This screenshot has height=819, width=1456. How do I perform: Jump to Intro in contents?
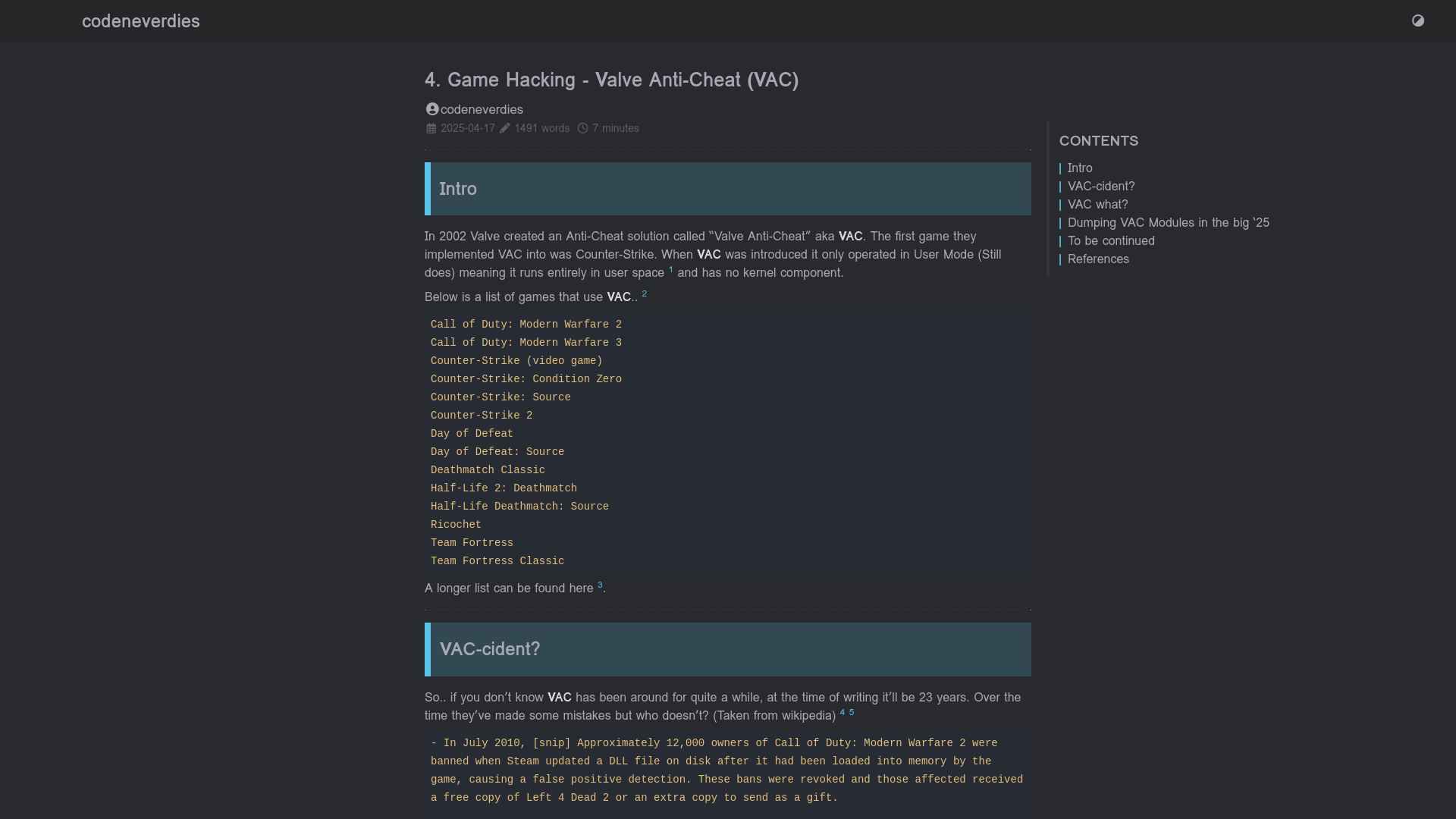[1080, 168]
